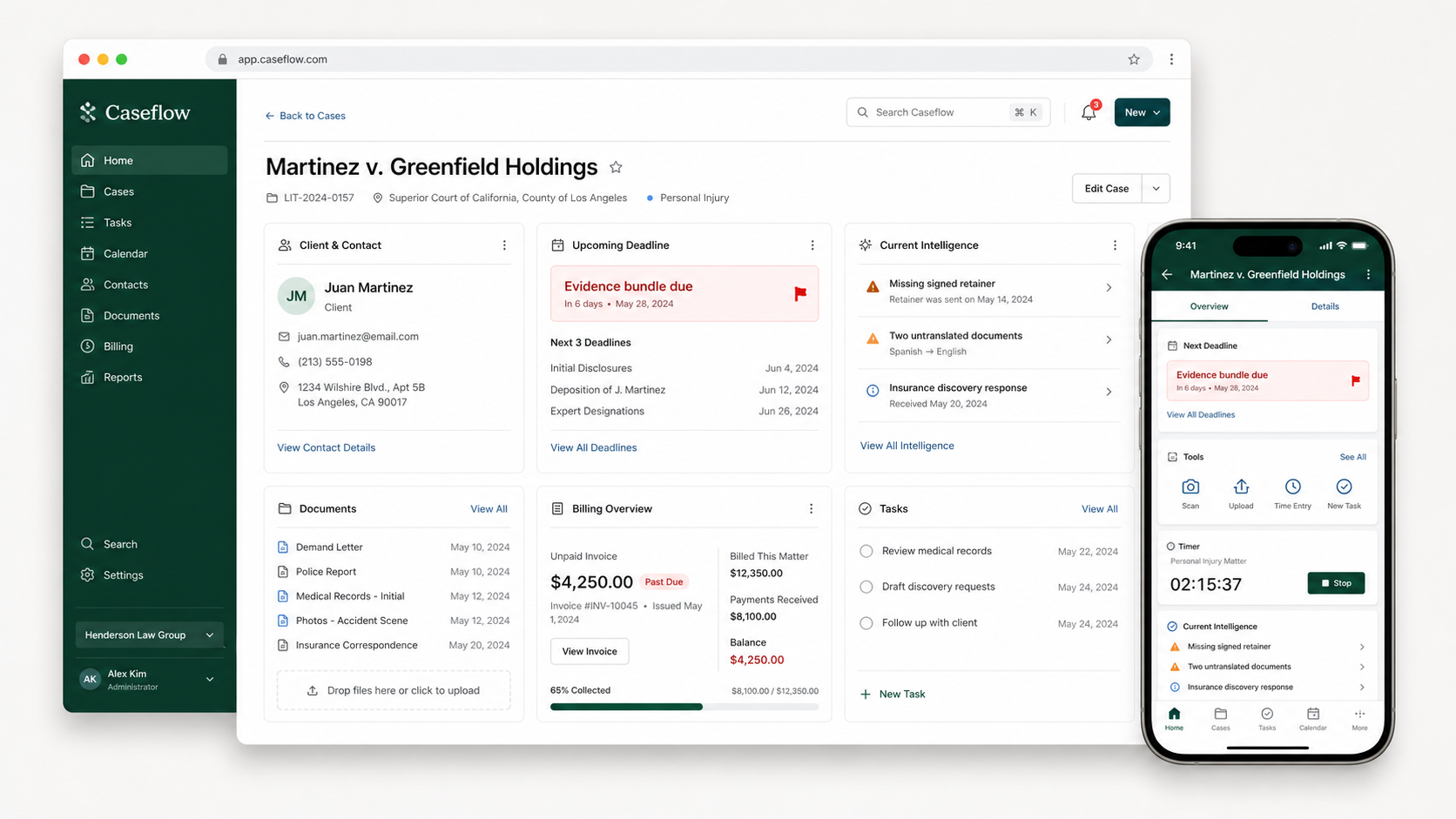Open the Upcoming Deadline card options menu
This screenshot has width=1456, height=819.
pyautogui.click(x=812, y=245)
